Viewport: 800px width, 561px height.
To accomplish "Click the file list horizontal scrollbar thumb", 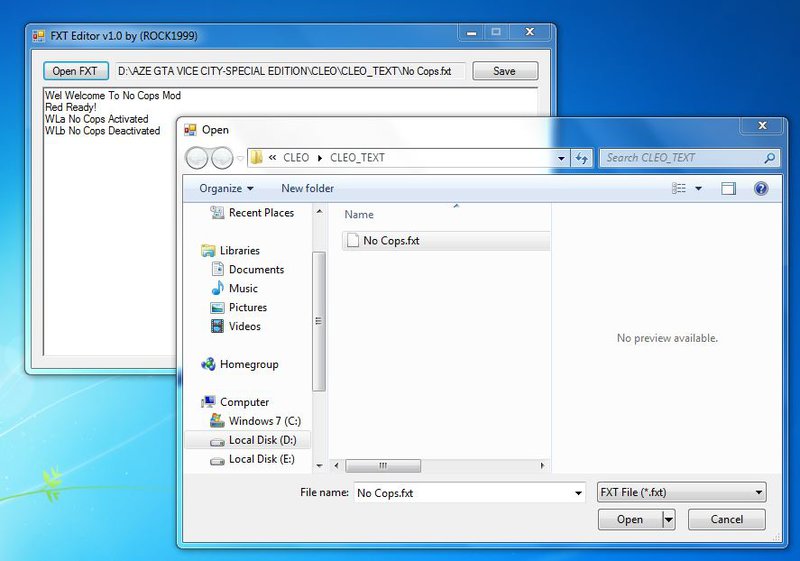I will coord(383,465).
